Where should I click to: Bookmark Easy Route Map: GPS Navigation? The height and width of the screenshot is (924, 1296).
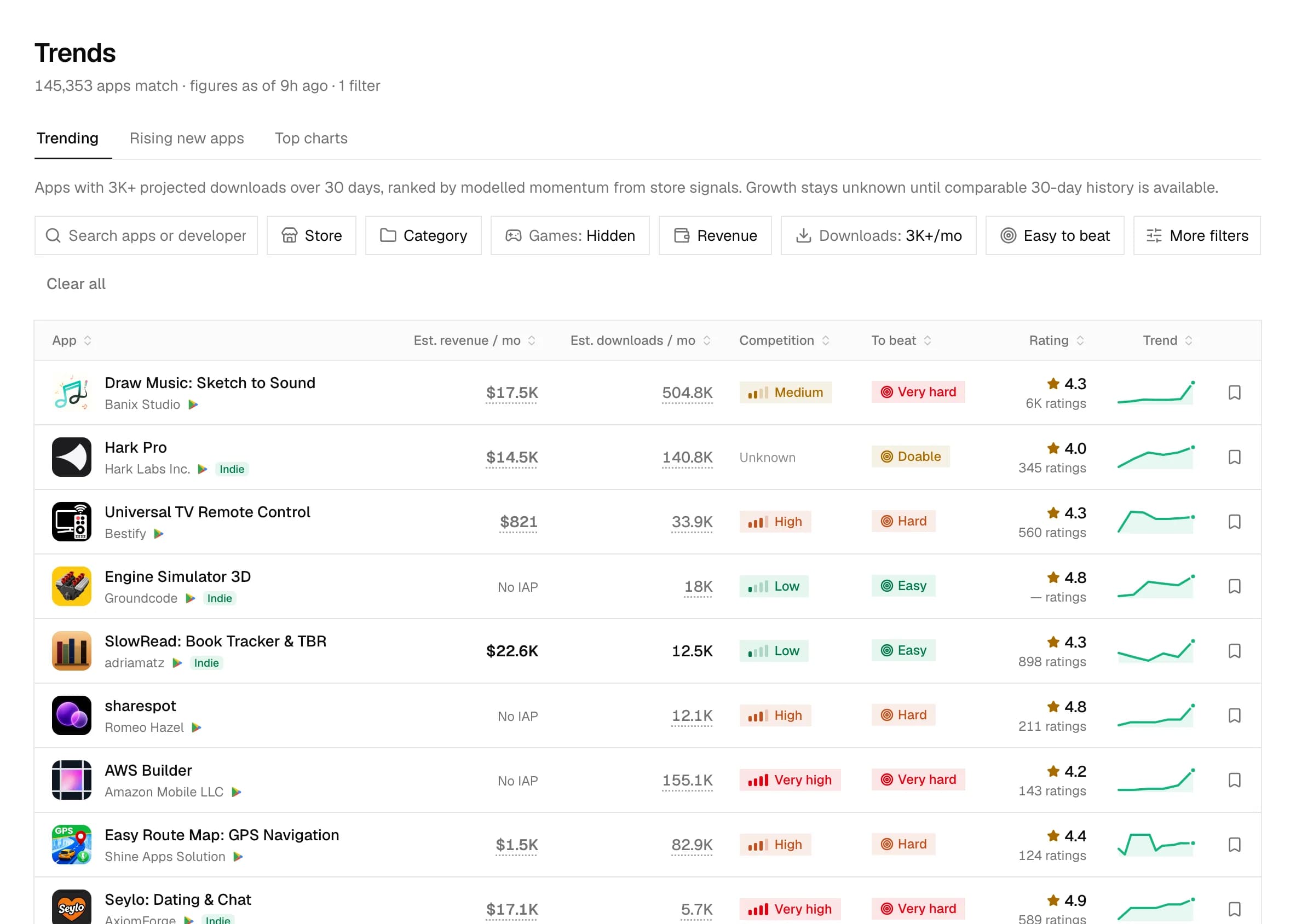pyautogui.click(x=1234, y=844)
